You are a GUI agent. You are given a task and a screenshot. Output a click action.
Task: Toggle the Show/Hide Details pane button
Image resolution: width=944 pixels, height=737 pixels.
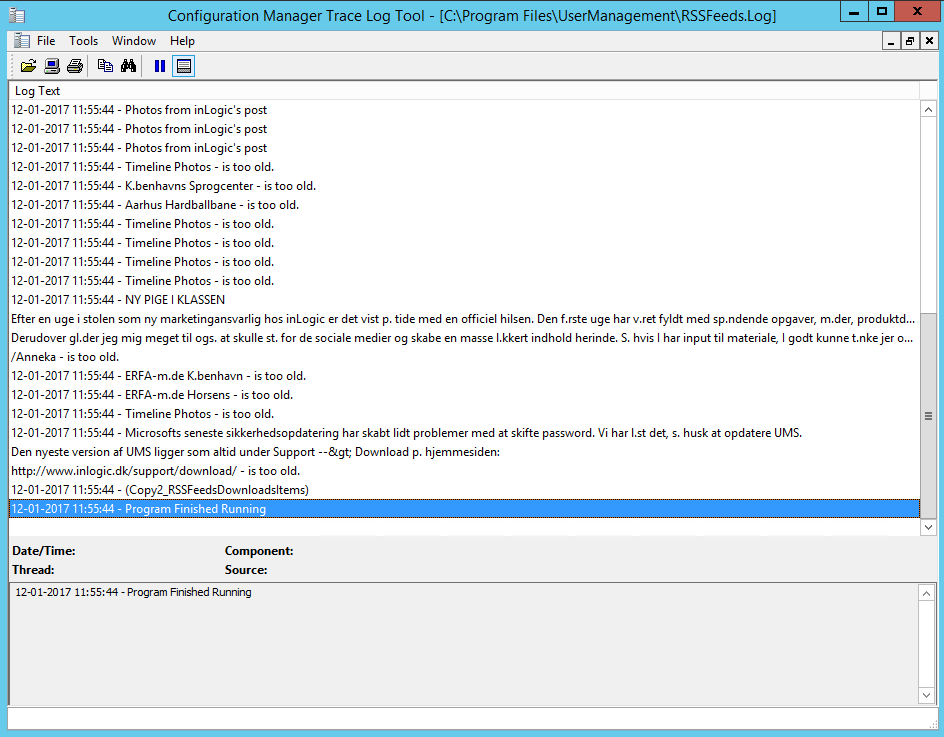click(183, 66)
